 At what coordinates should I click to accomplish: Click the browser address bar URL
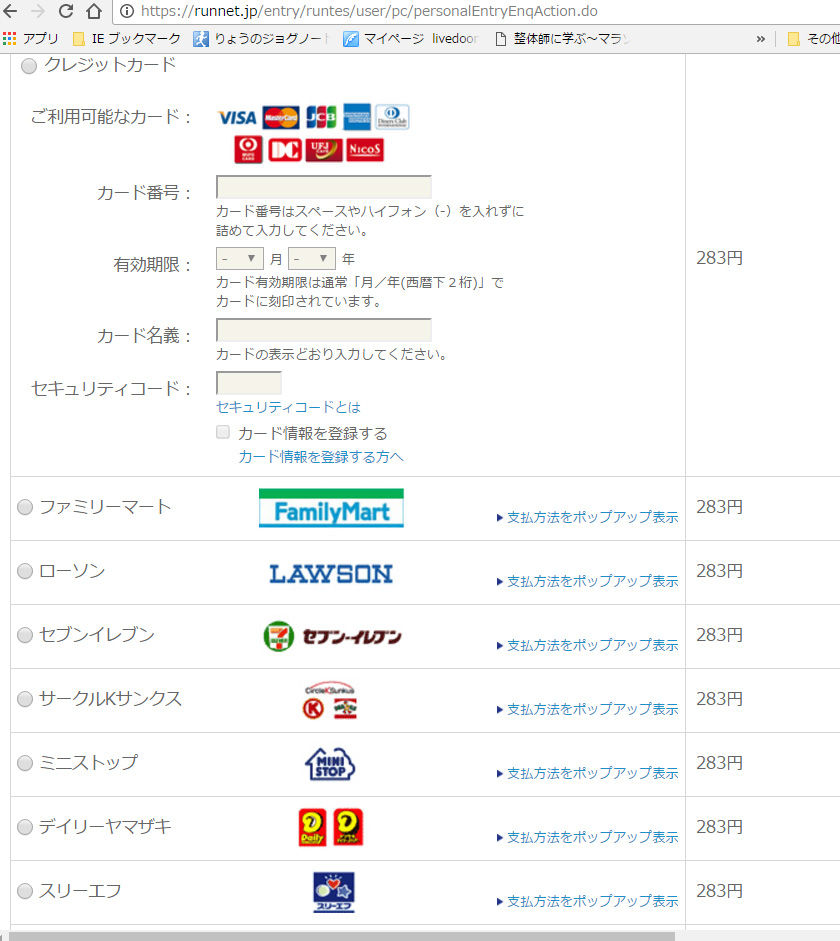(369, 11)
